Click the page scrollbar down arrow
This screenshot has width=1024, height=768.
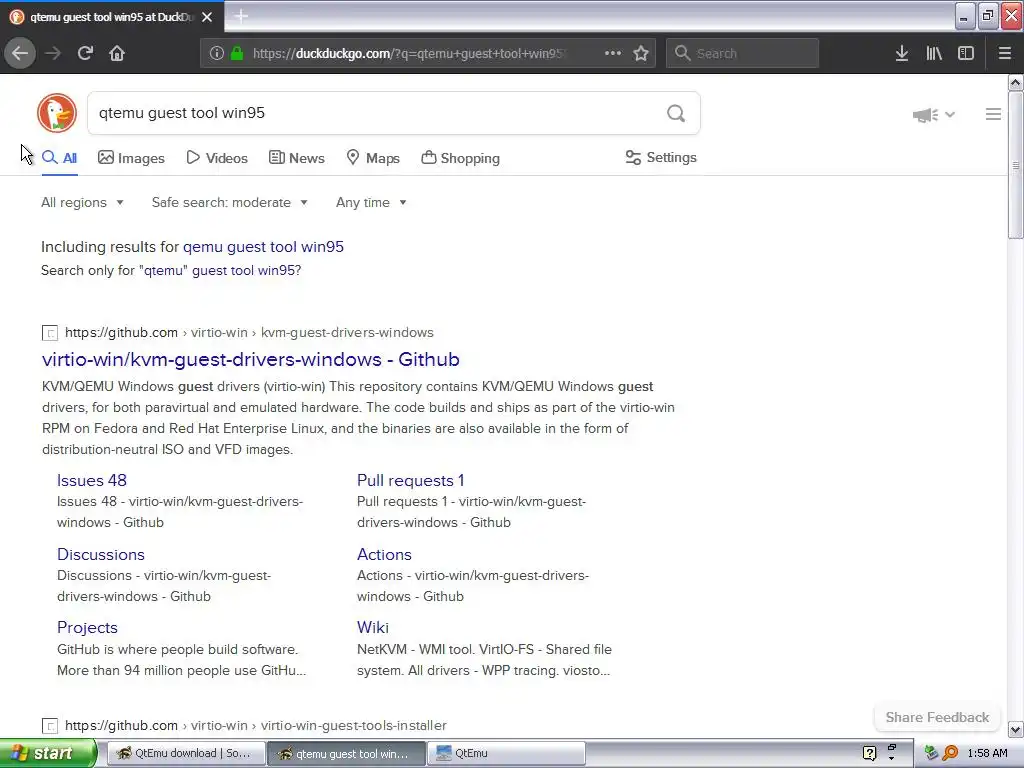coord(1015,729)
